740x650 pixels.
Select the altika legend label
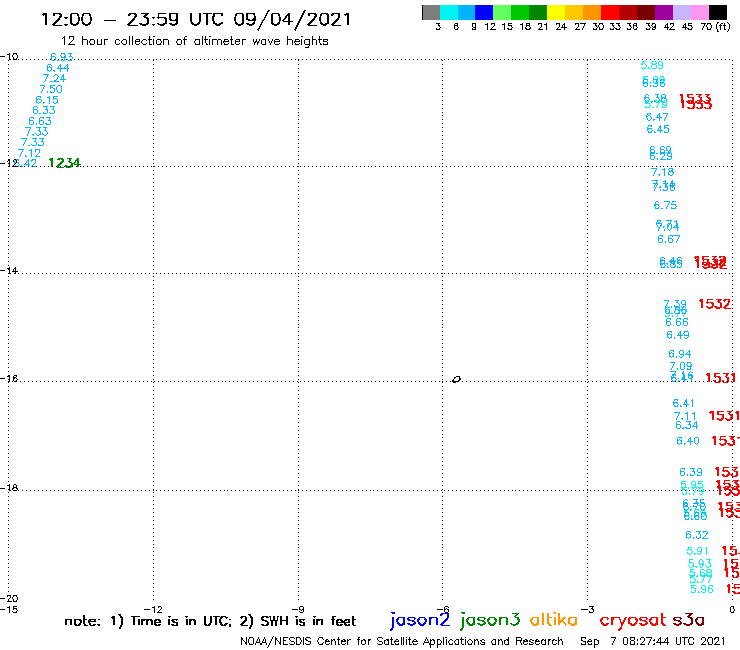[554, 620]
